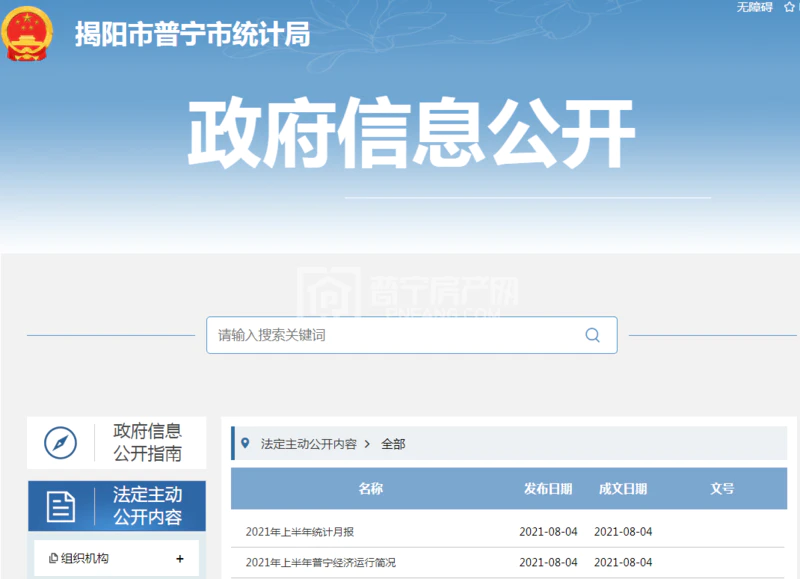Image resolution: width=800 pixels, height=579 pixels.
Task: Select the 组织机构 tree item
Action: (x=85, y=559)
